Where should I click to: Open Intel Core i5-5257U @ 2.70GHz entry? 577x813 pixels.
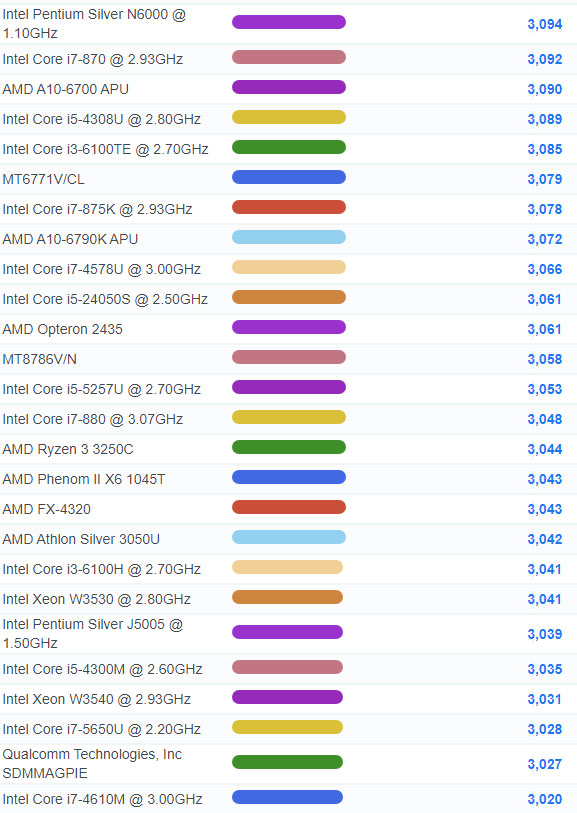[102, 389]
